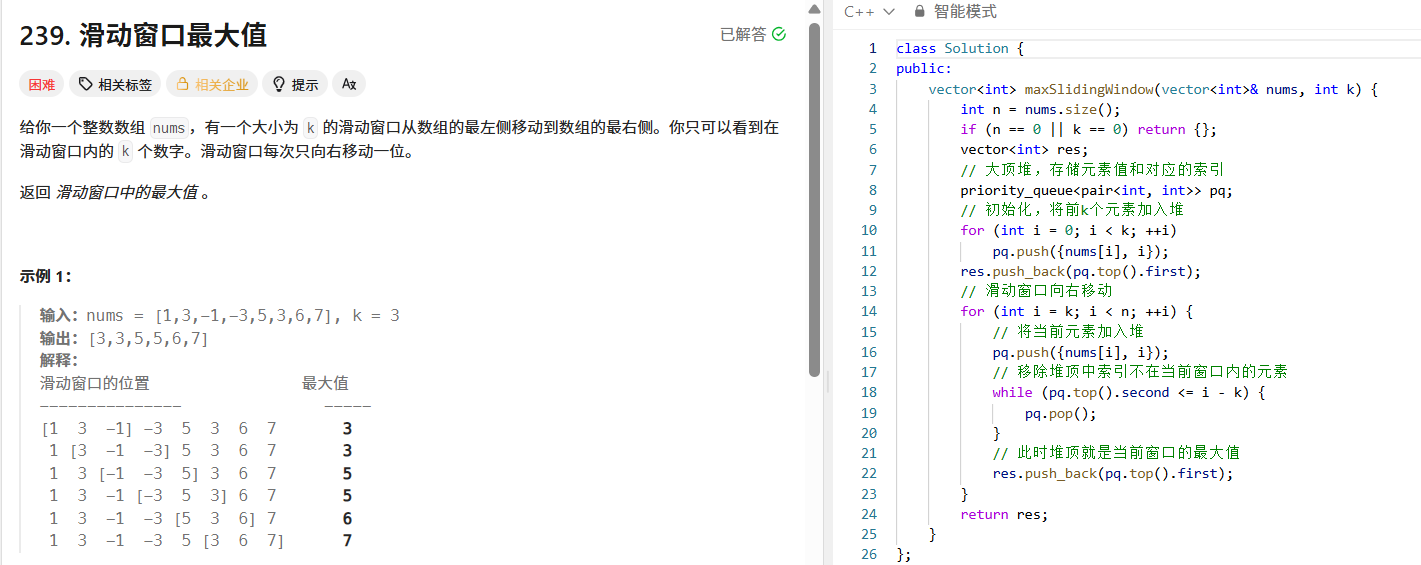Click the return res; code line

pyautogui.click(x=1004, y=514)
